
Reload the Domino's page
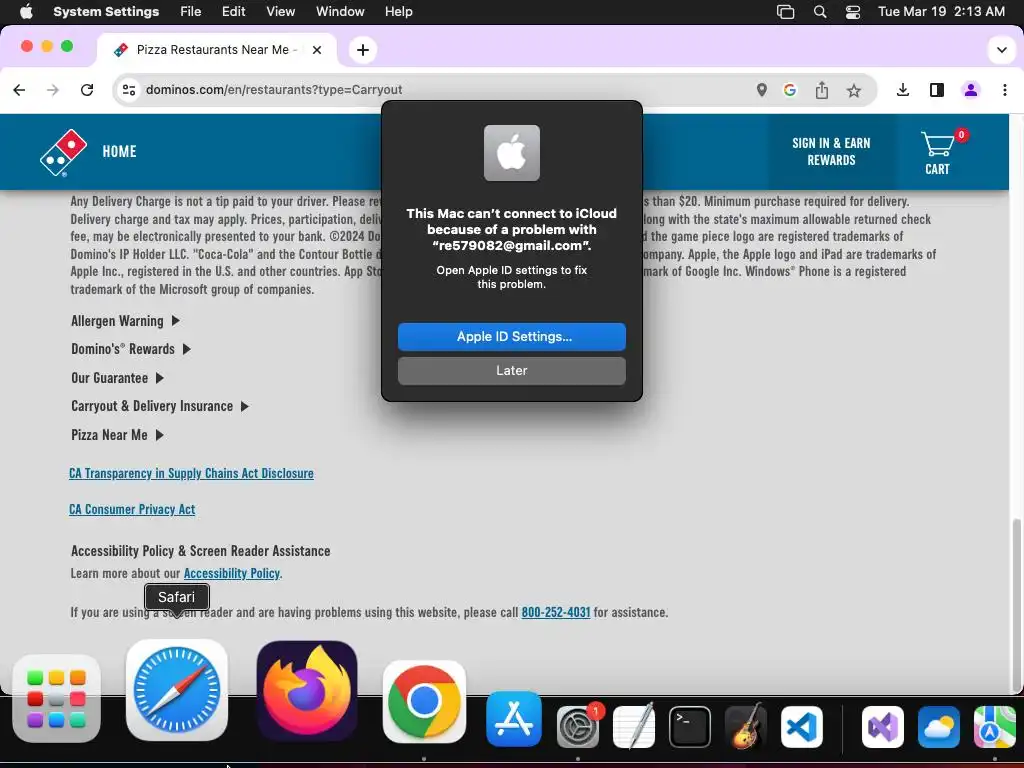(87, 90)
